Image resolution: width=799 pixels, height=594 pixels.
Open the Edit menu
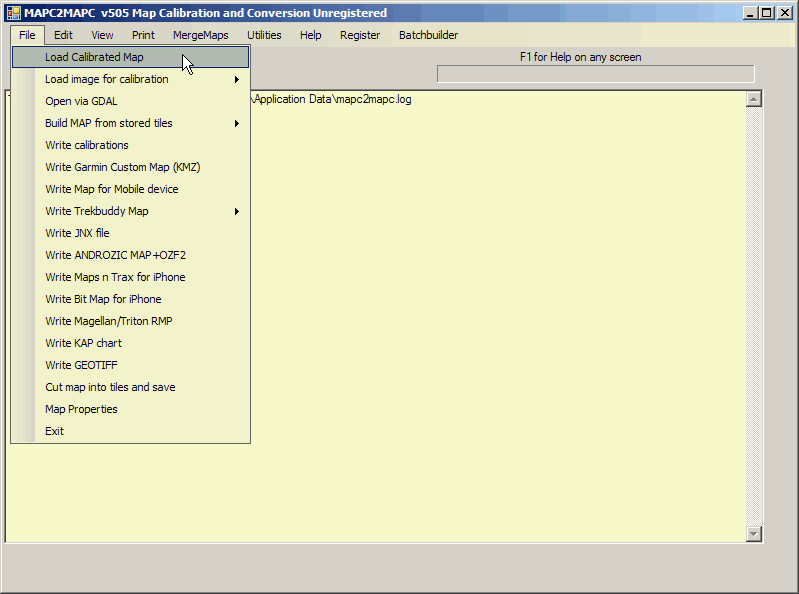63,35
